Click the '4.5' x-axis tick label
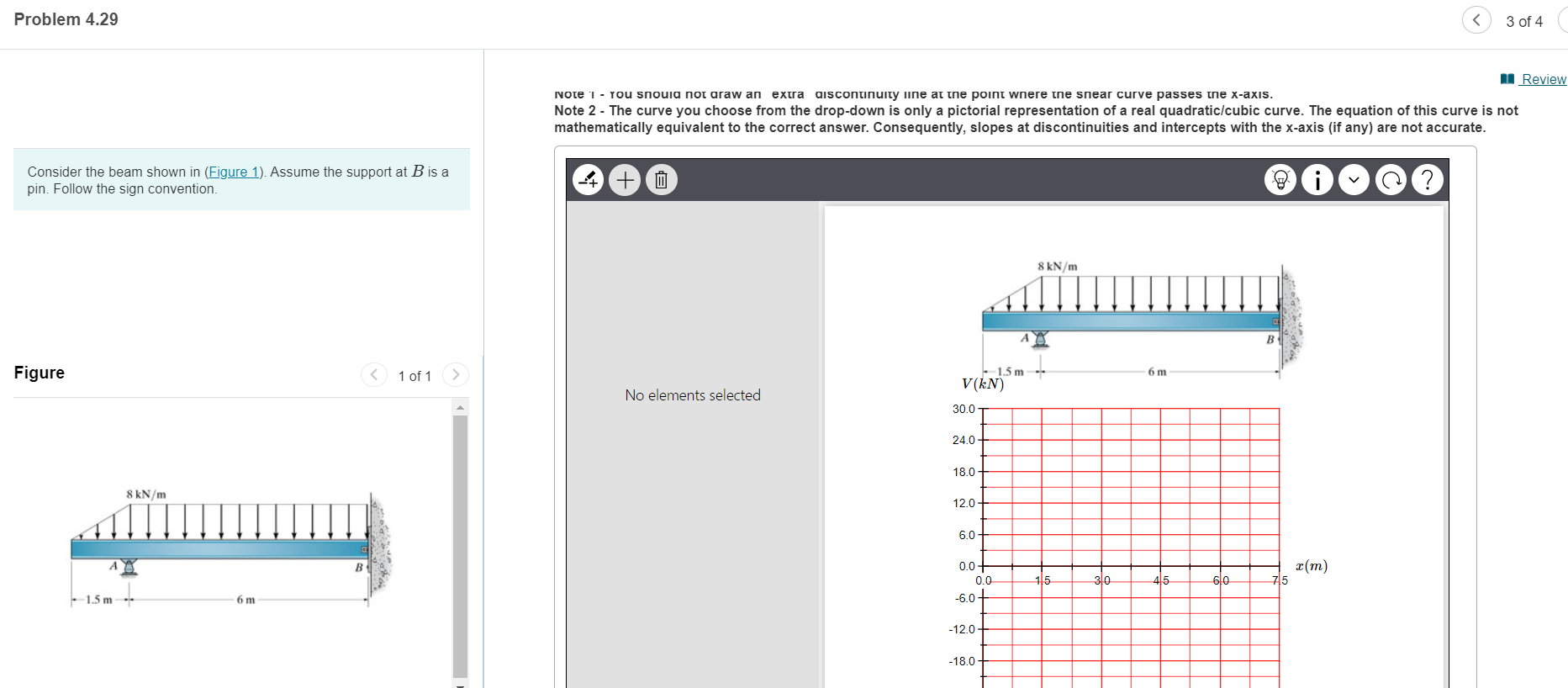The image size is (1568, 688). click(x=1161, y=580)
